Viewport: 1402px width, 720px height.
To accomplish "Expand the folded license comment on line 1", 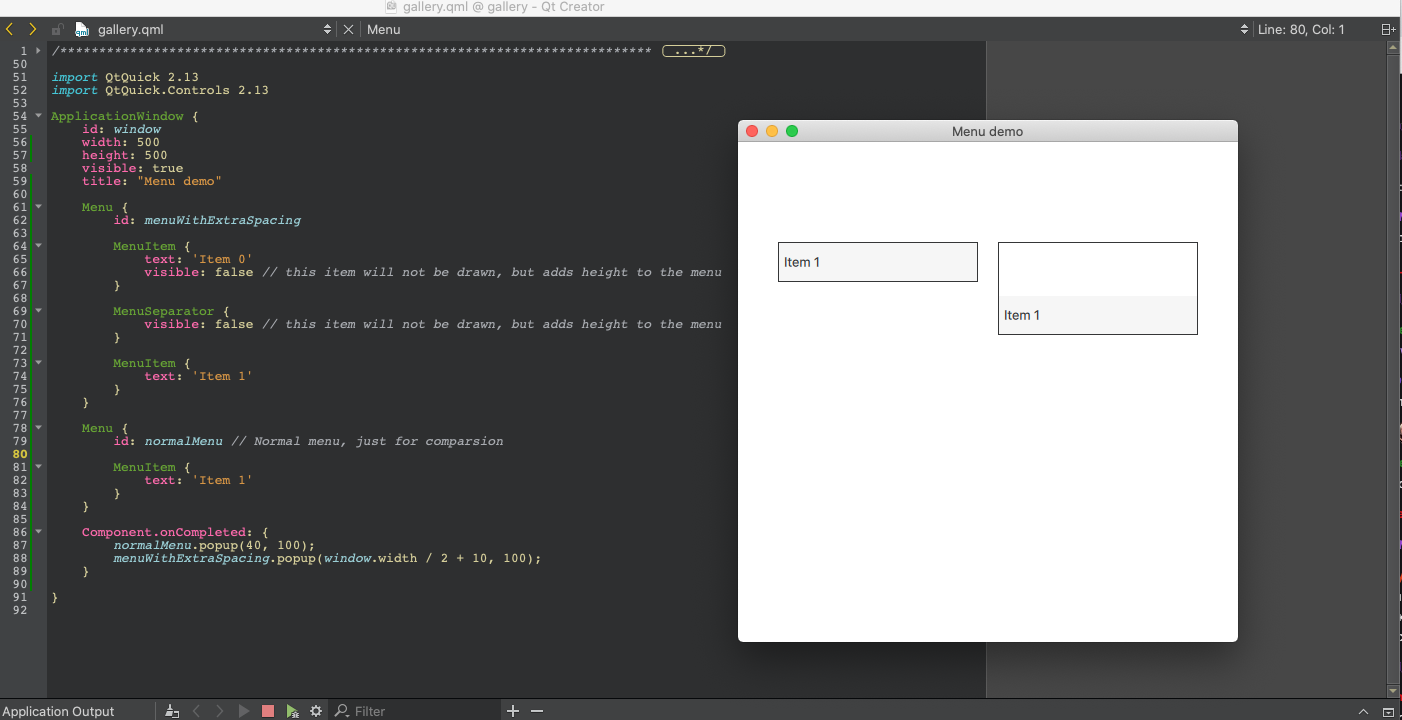I will pyautogui.click(x=39, y=50).
